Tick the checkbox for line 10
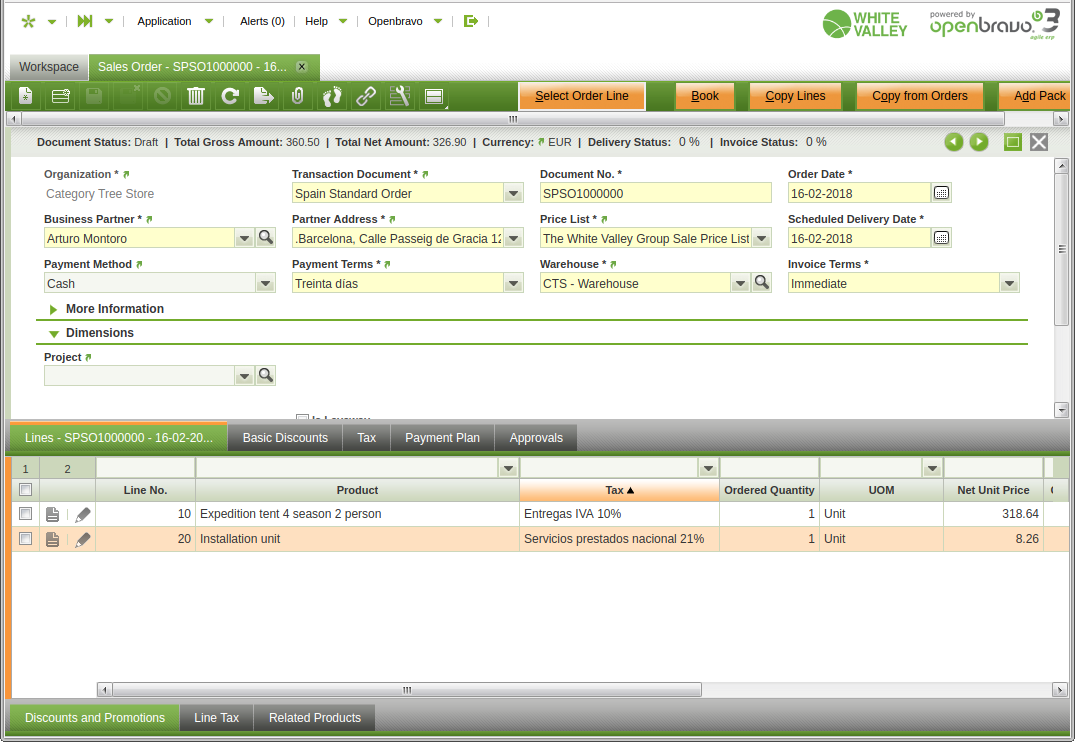This screenshot has height=742, width=1075. tap(26, 514)
